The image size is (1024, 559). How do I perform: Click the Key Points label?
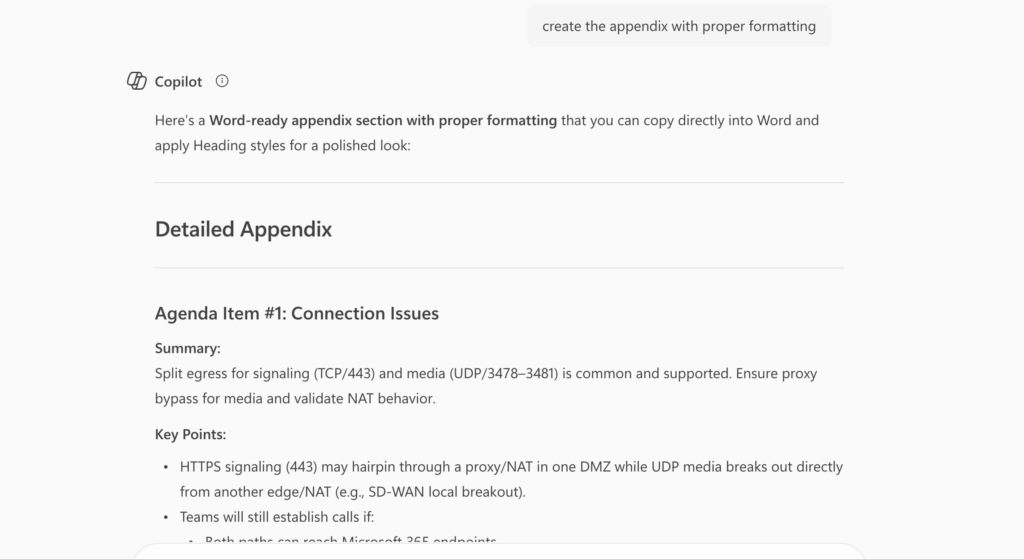pos(190,434)
